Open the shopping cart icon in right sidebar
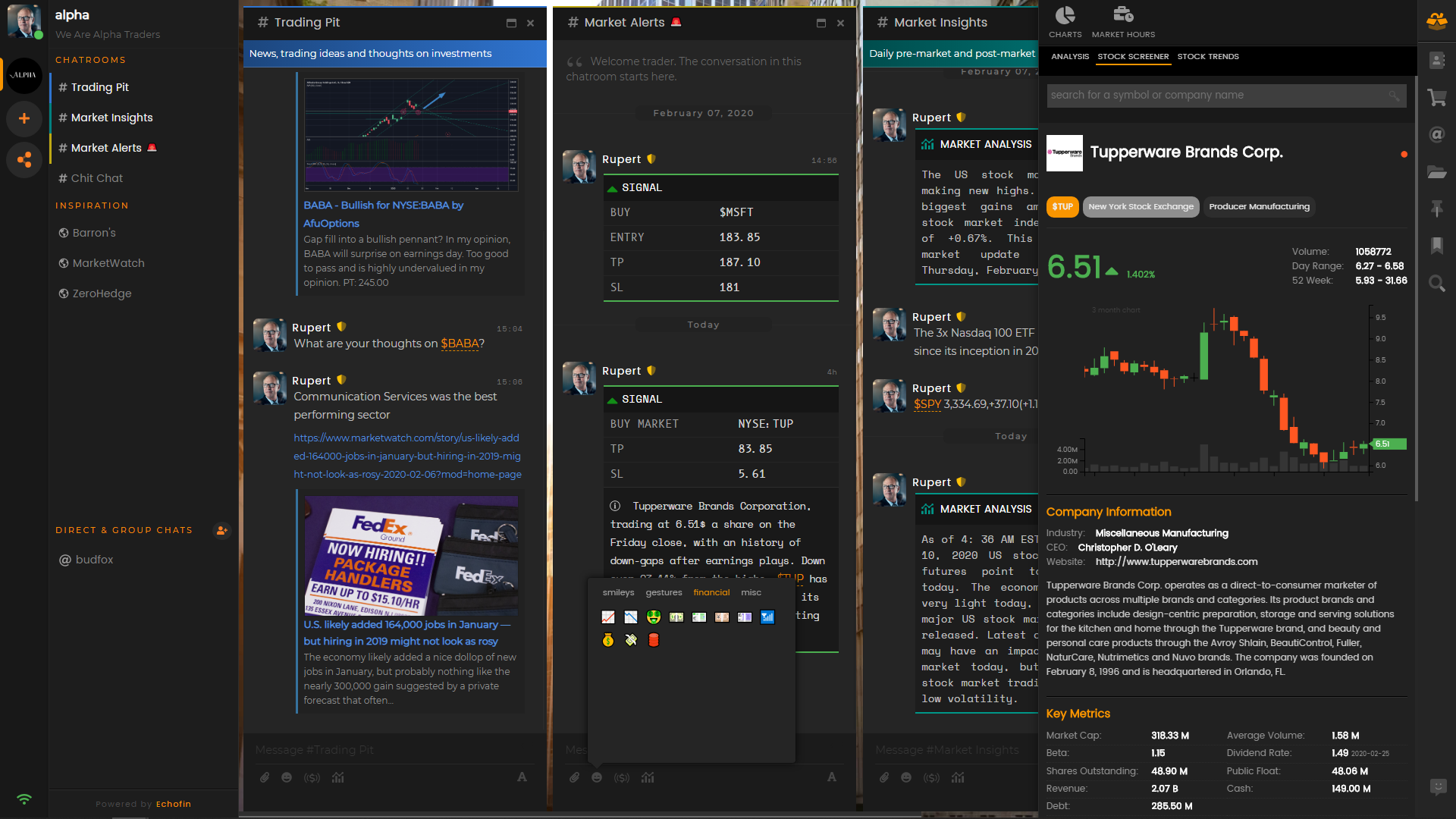The height and width of the screenshot is (819, 1456). tap(1436, 98)
